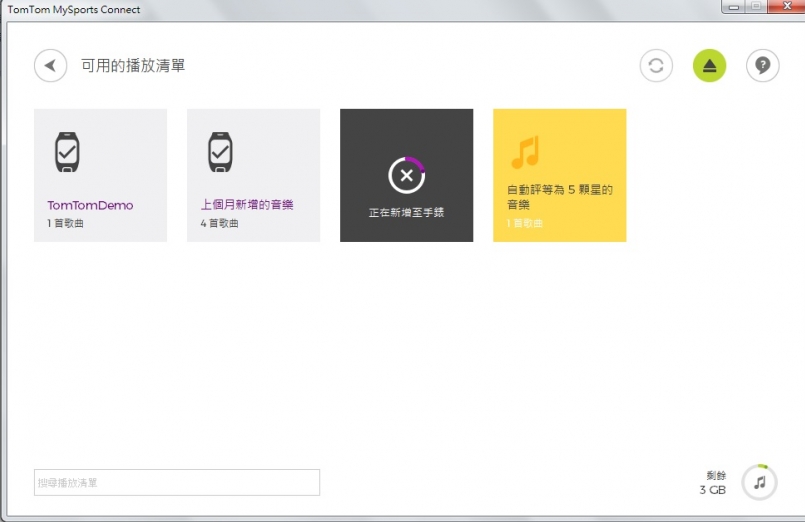Click the green eject watch button
805x522 pixels.
[709, 66]
